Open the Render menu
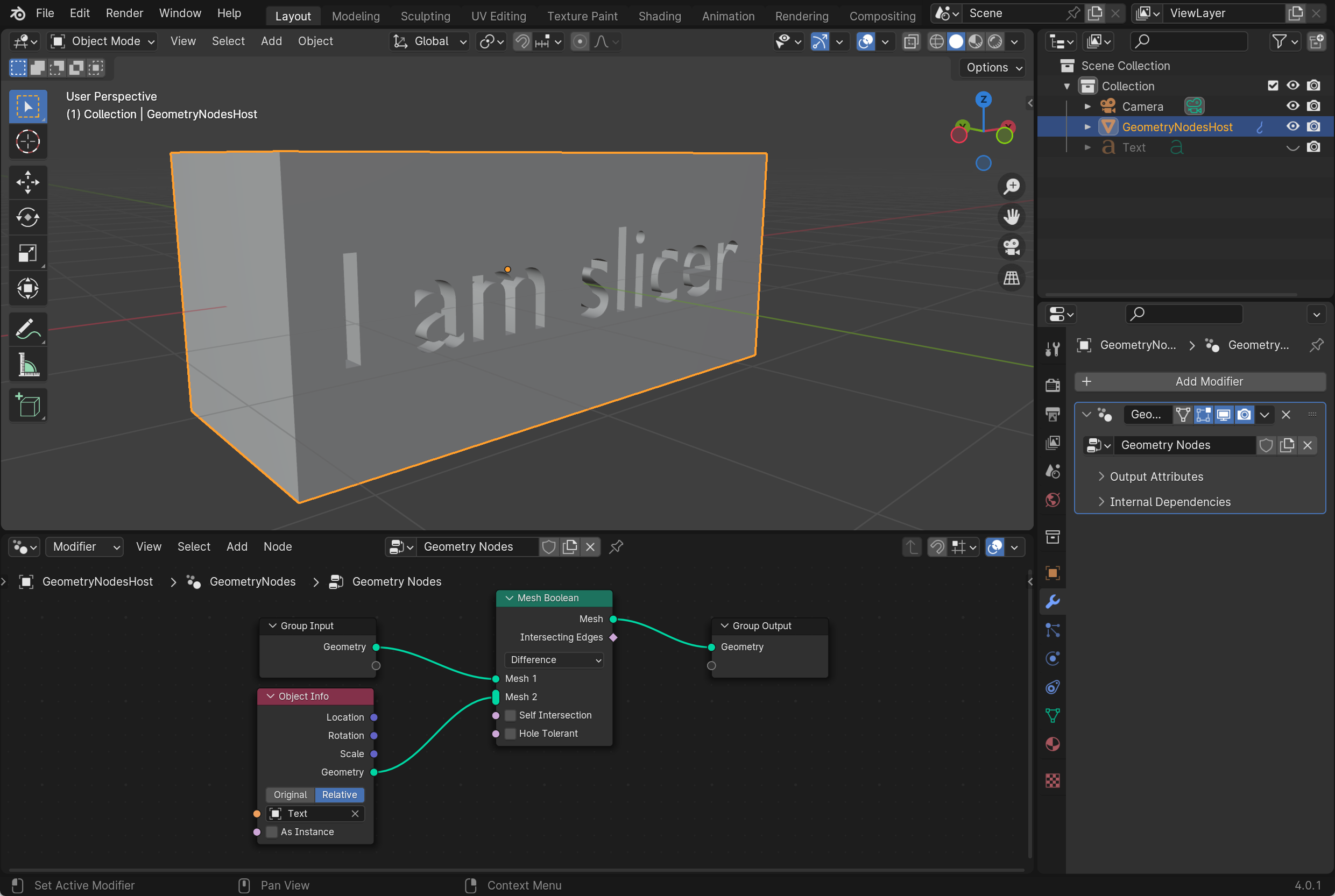This screenshot has height=896, width=1335. click(x=124, y=13)
